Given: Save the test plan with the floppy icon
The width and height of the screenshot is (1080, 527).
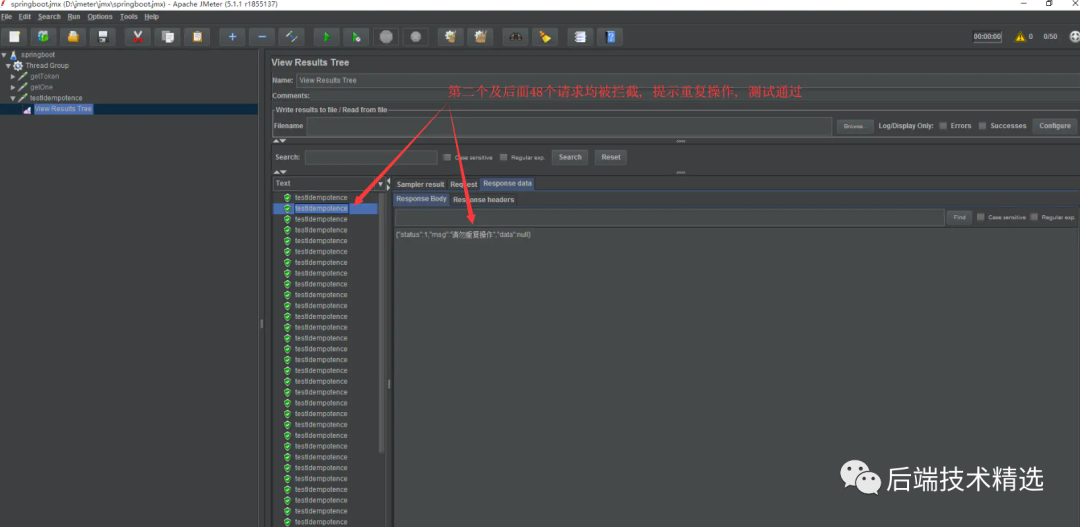Looking at the screenshot, I should 103,37.
